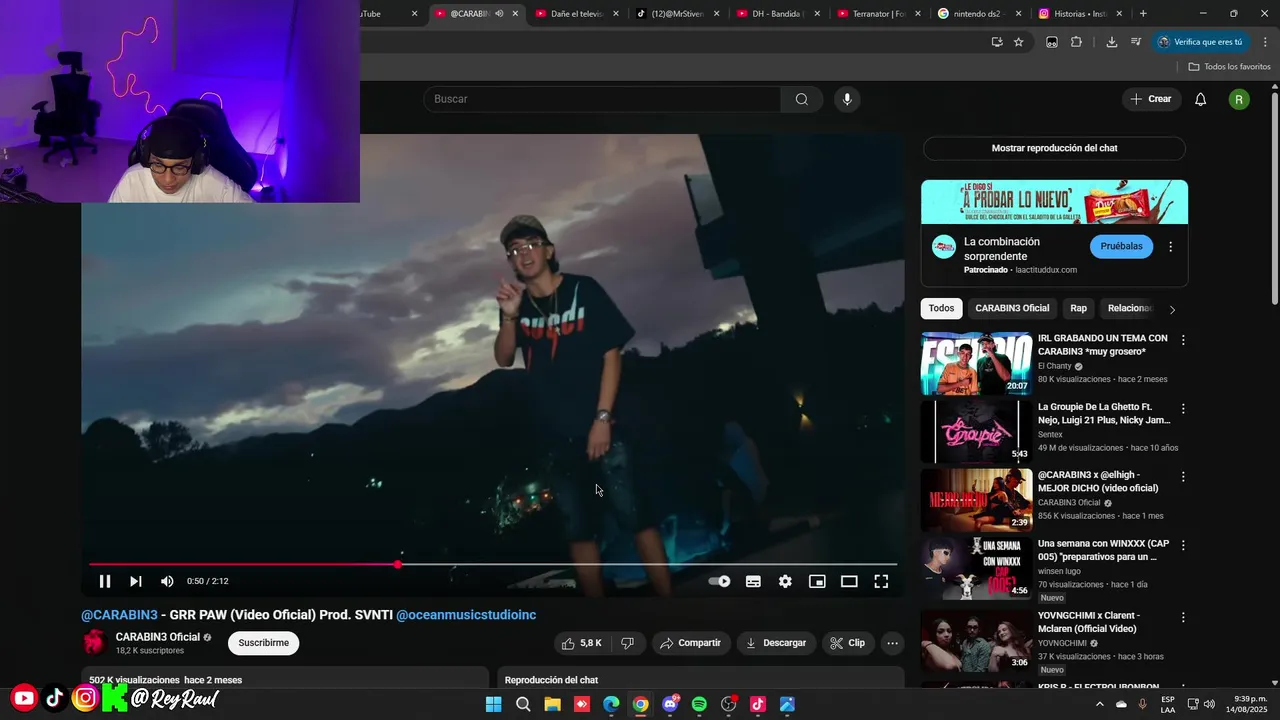Open more actions menu under video
Screen dimensions: 1280x720
892,643
